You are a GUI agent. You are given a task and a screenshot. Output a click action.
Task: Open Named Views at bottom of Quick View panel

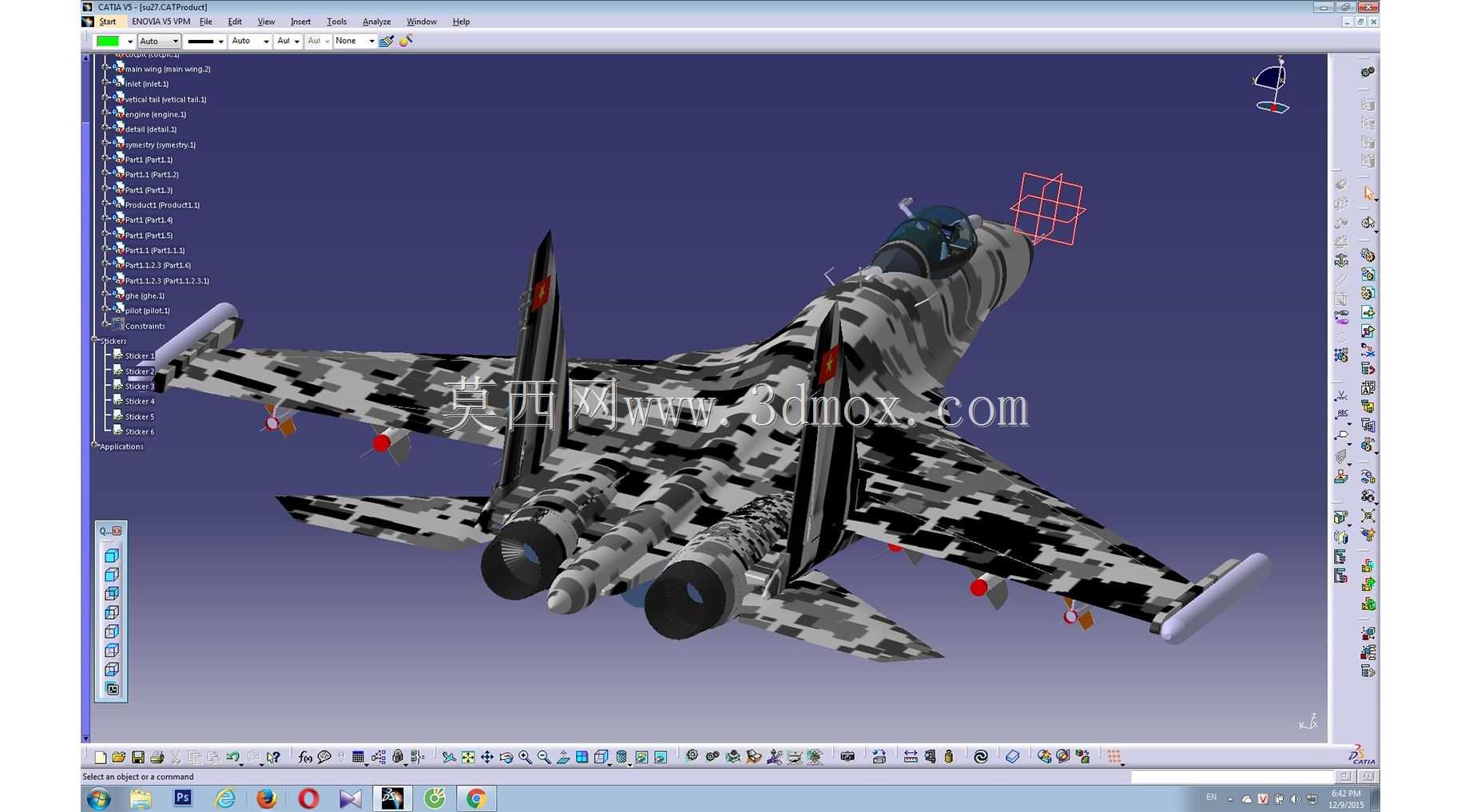click(112, 689)
